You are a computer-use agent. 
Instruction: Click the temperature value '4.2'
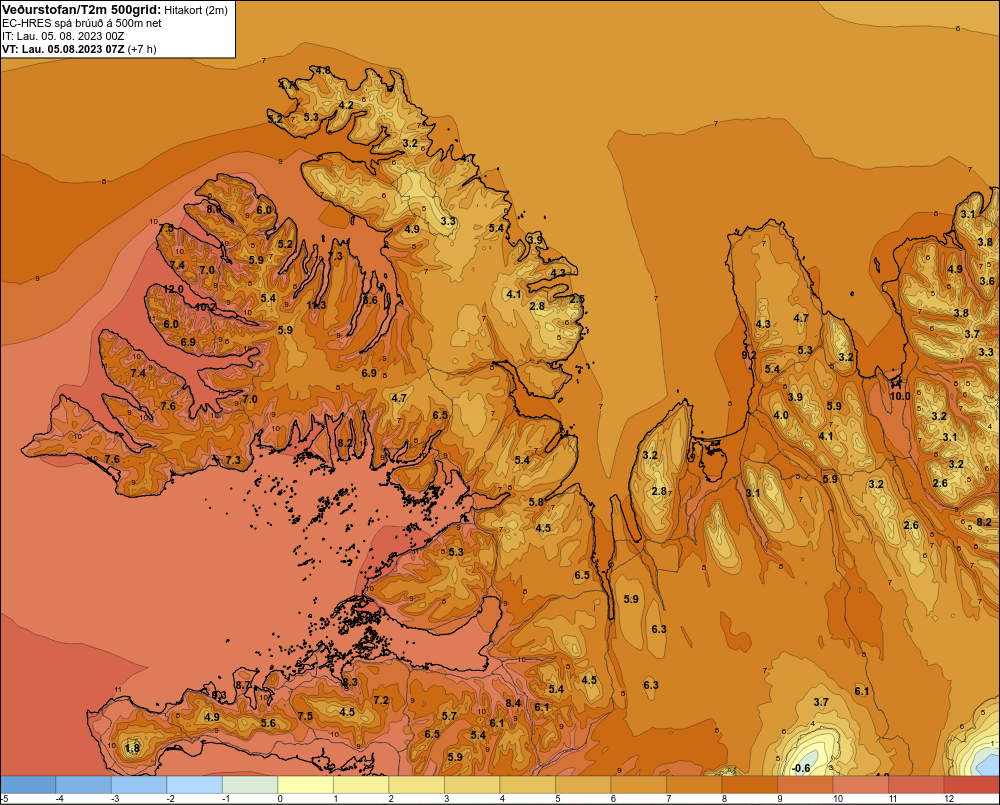(x=346, y=105)
